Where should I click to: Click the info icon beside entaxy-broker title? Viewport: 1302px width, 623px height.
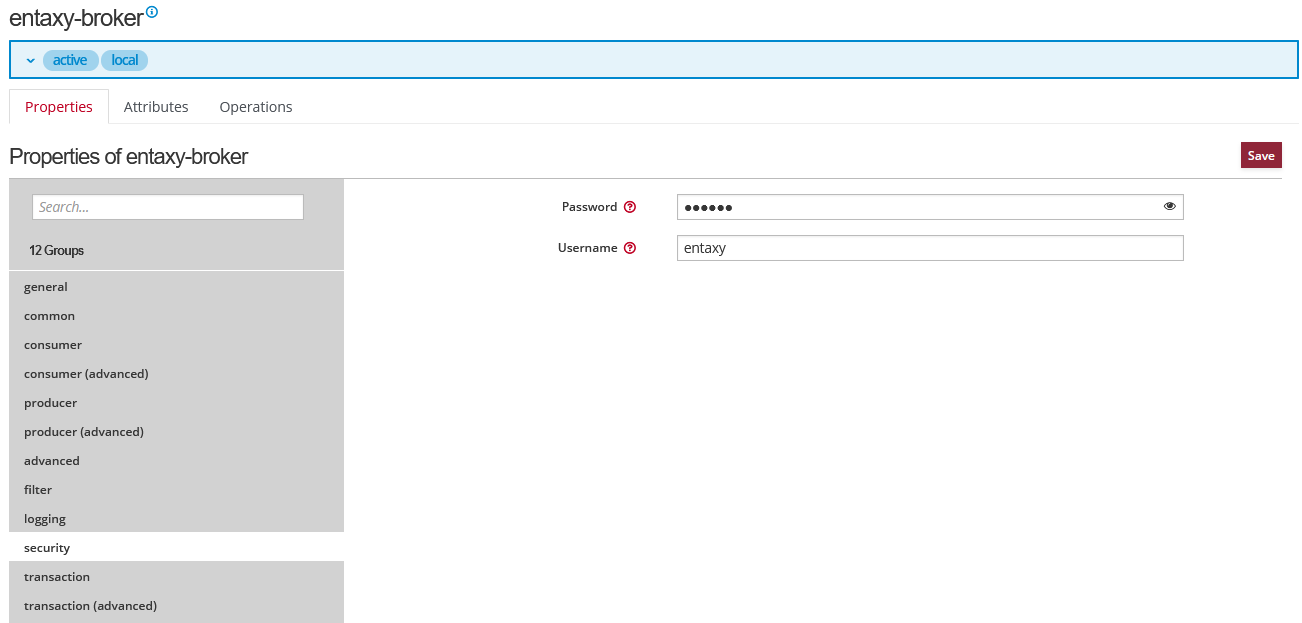point(152,12)
